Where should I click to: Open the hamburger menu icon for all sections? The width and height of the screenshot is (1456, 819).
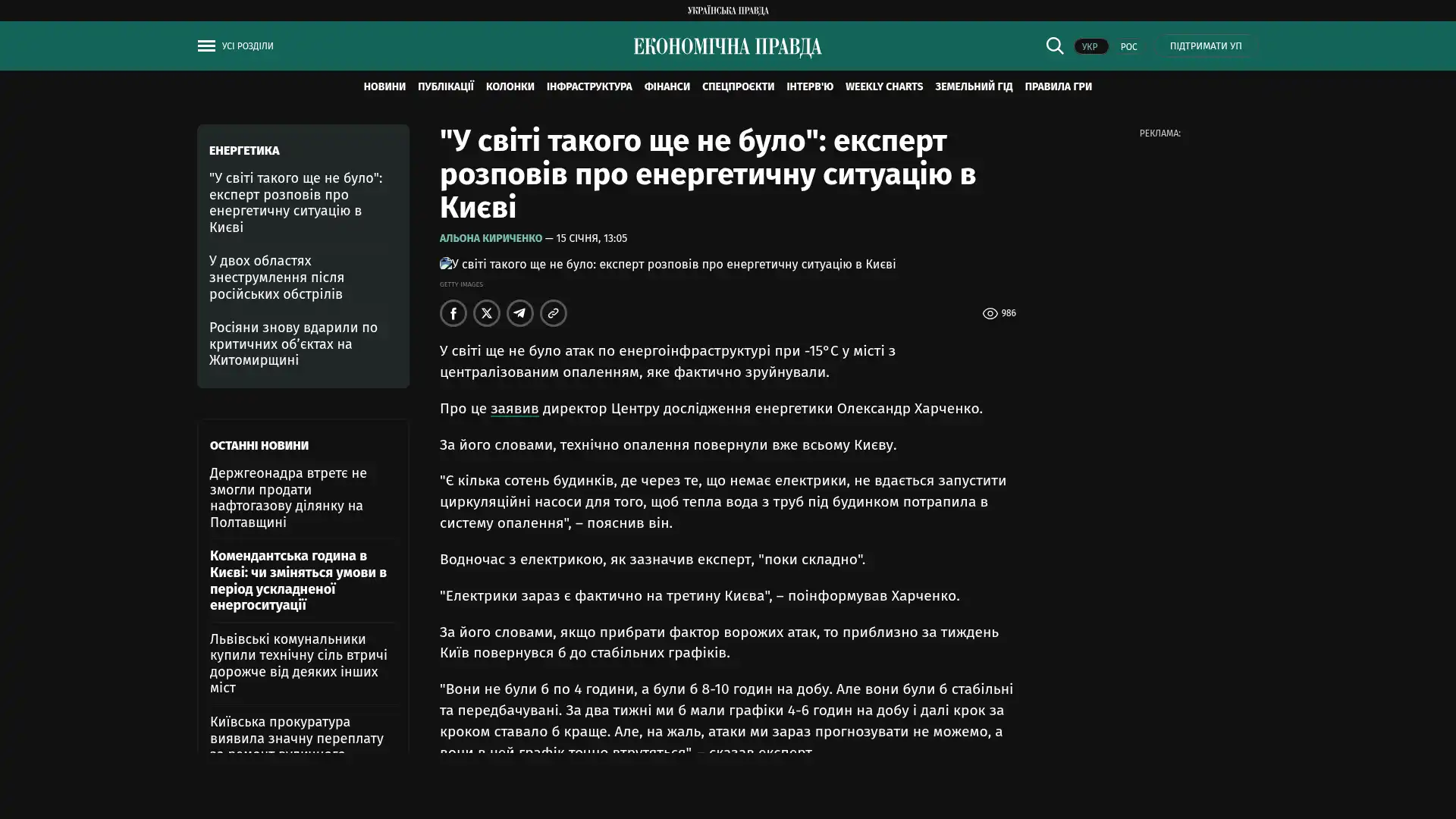[206, 46]
